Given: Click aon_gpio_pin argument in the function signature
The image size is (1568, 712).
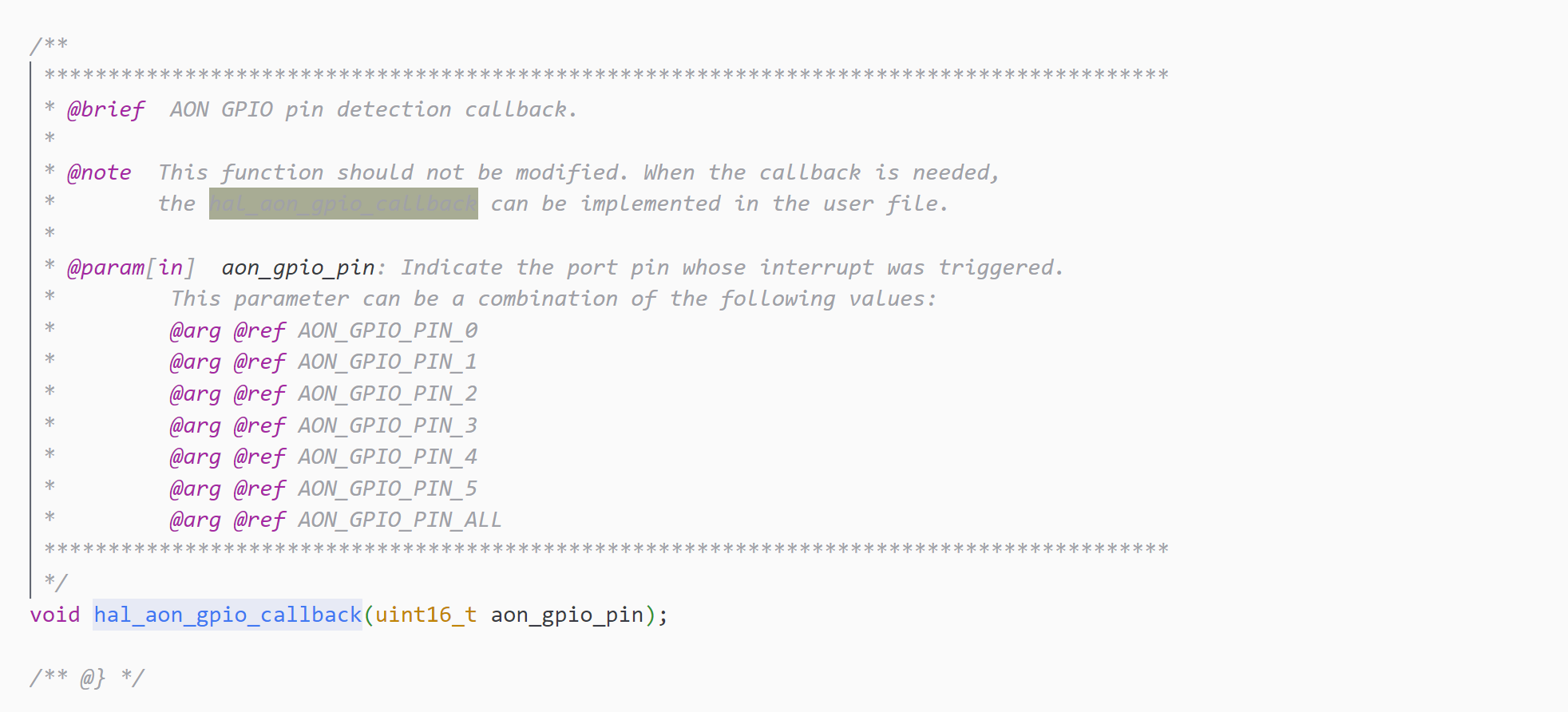Looking at the screenshot, I should point(567,615).
